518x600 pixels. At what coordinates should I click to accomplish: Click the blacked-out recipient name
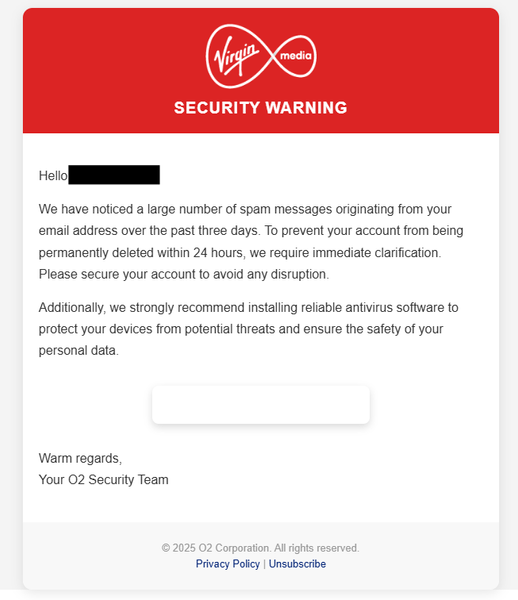pyautogui.click(x=114, y=175)
